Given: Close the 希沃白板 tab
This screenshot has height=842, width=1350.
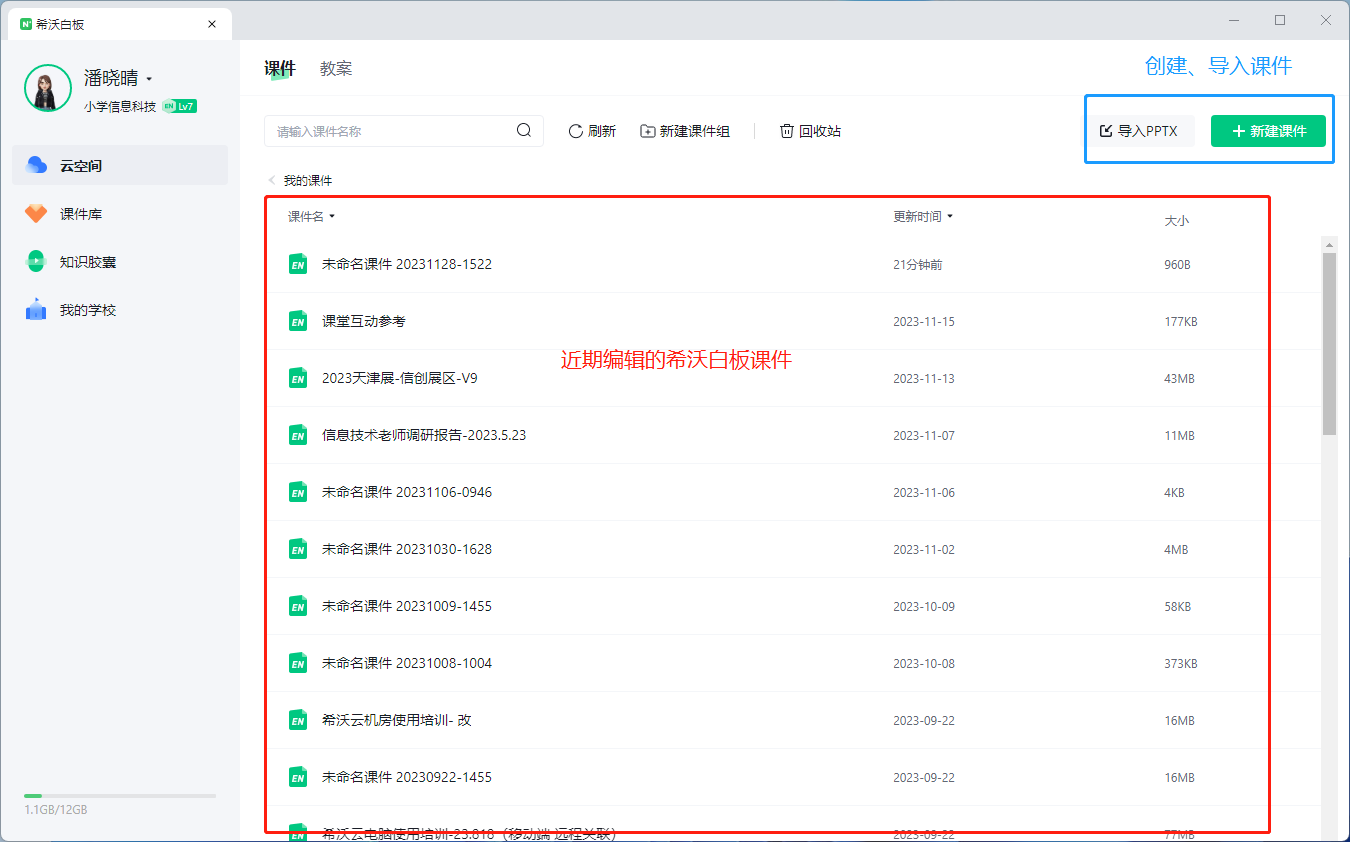Looking at the screenshot, I should pyautogui.click(x=212, y=24).
